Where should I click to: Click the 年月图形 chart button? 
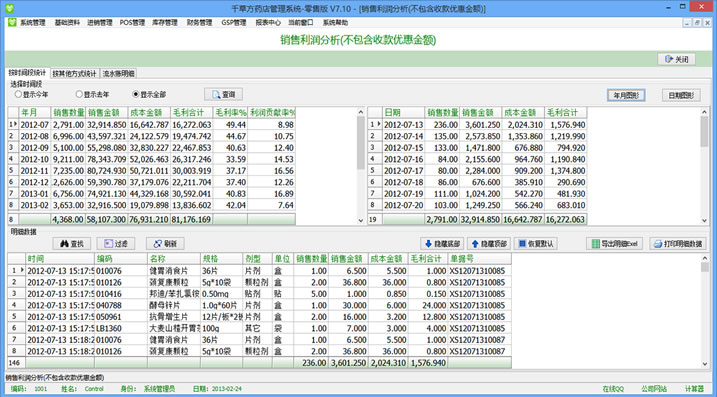[x=626, y=95]
